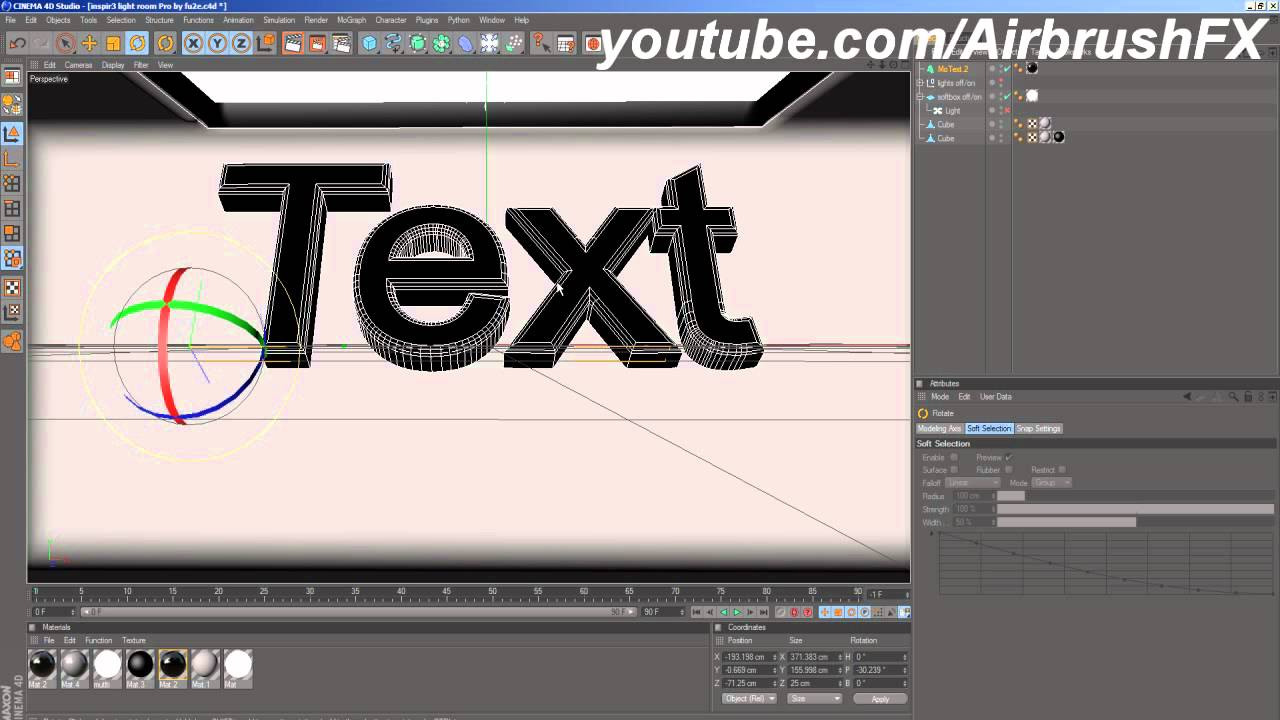This screenshot has height=720, width=1280.
Task: Open spline tools icon
Action: point(393,43)
